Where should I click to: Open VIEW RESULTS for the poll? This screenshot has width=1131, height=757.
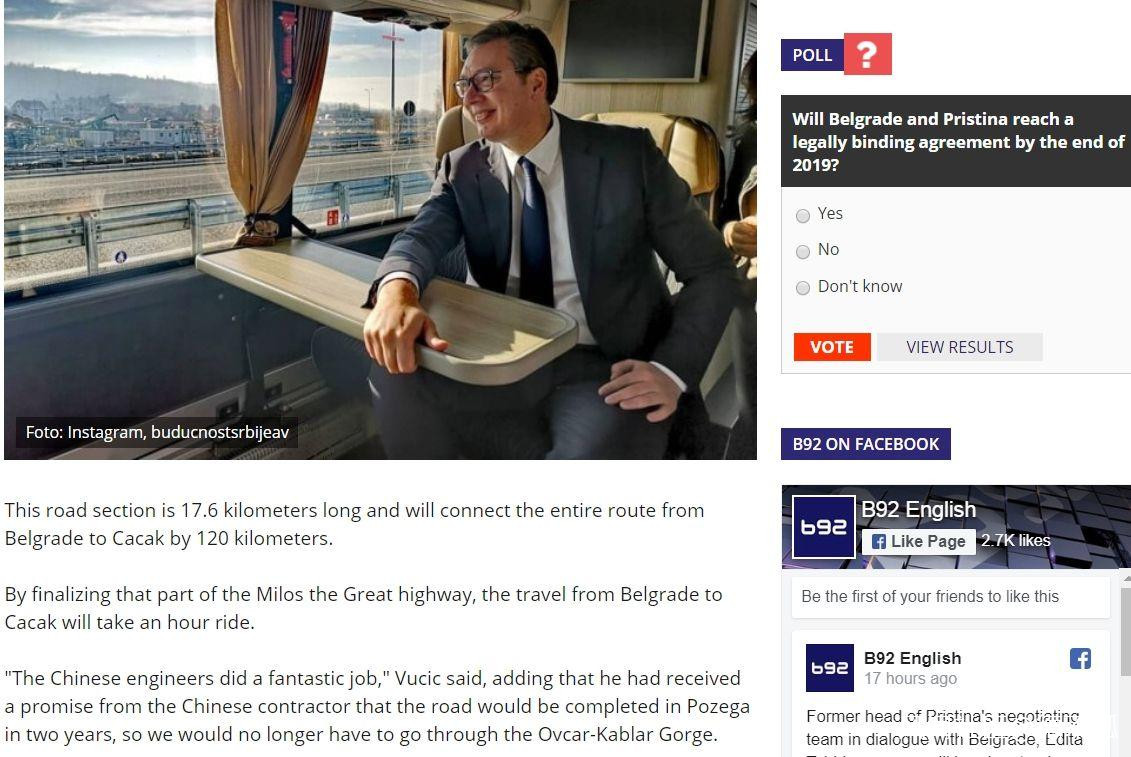tap(959, 347)
